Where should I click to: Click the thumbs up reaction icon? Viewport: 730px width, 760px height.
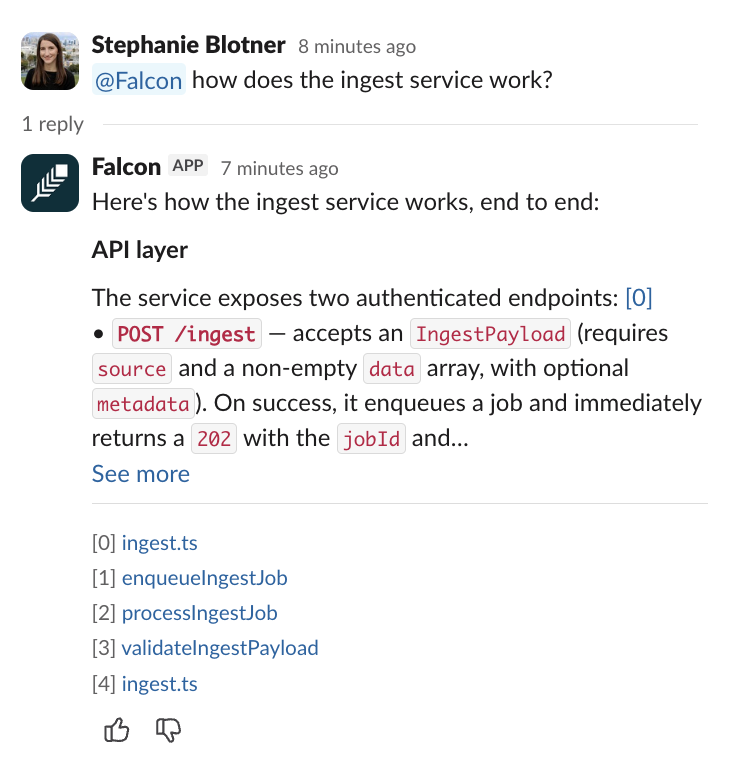pos(117,731)
